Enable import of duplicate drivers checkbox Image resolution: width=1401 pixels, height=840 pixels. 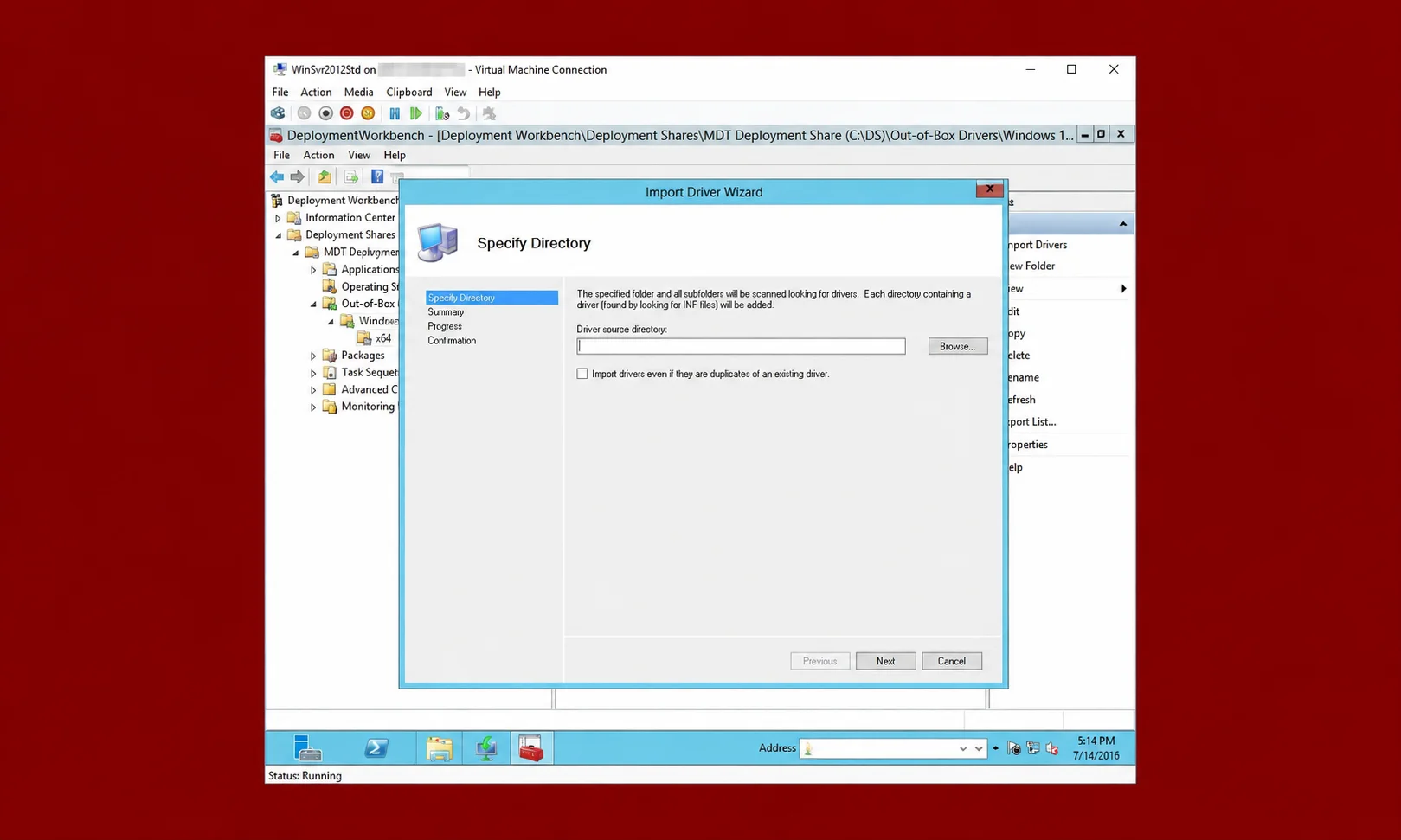pyautogui.click(x=582, y=374)
